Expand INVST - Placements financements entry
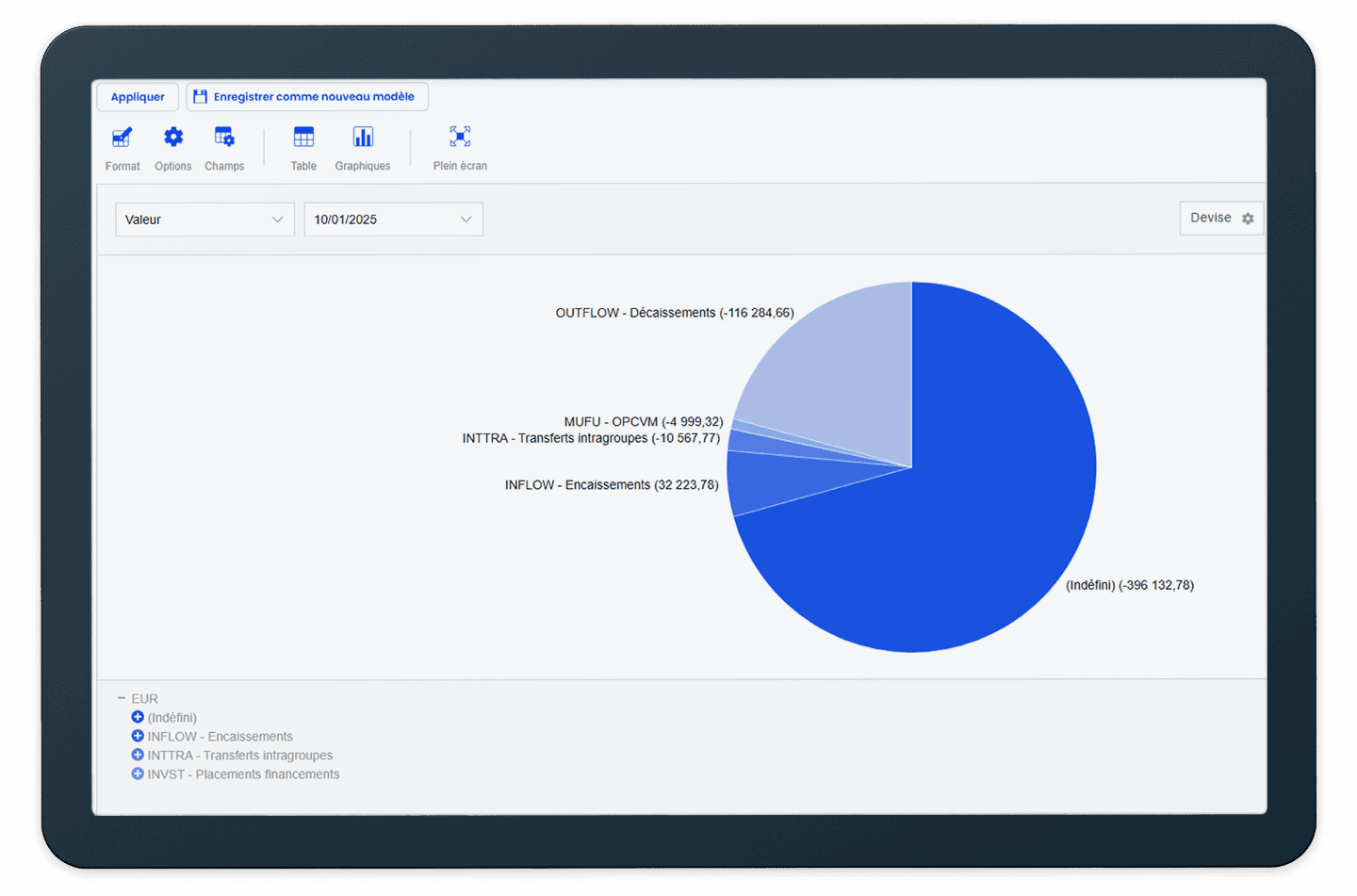Screen dimensions: 1357x896 pos(138,774)
